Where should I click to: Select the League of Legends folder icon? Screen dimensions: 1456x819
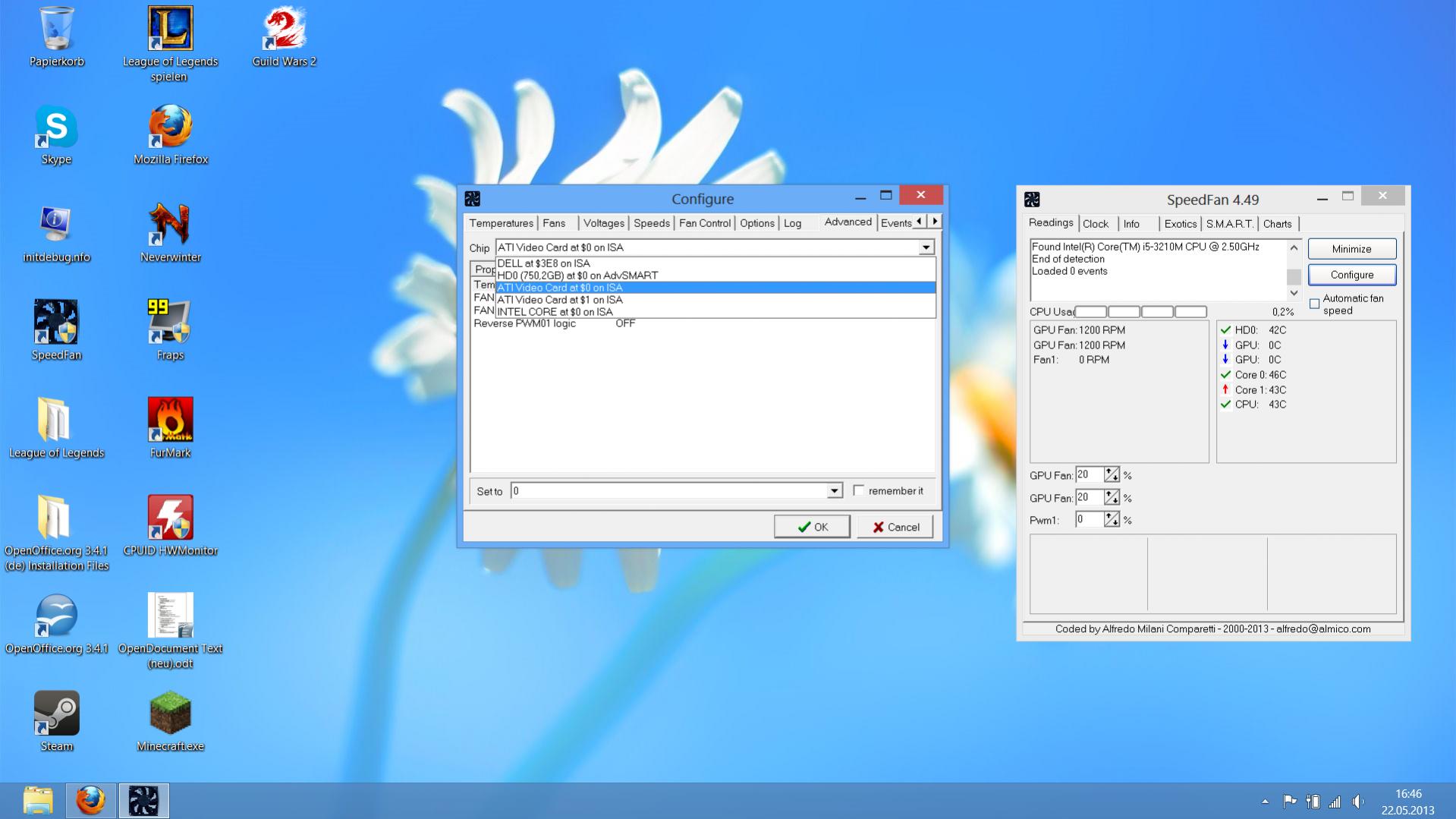pos(56,429)
